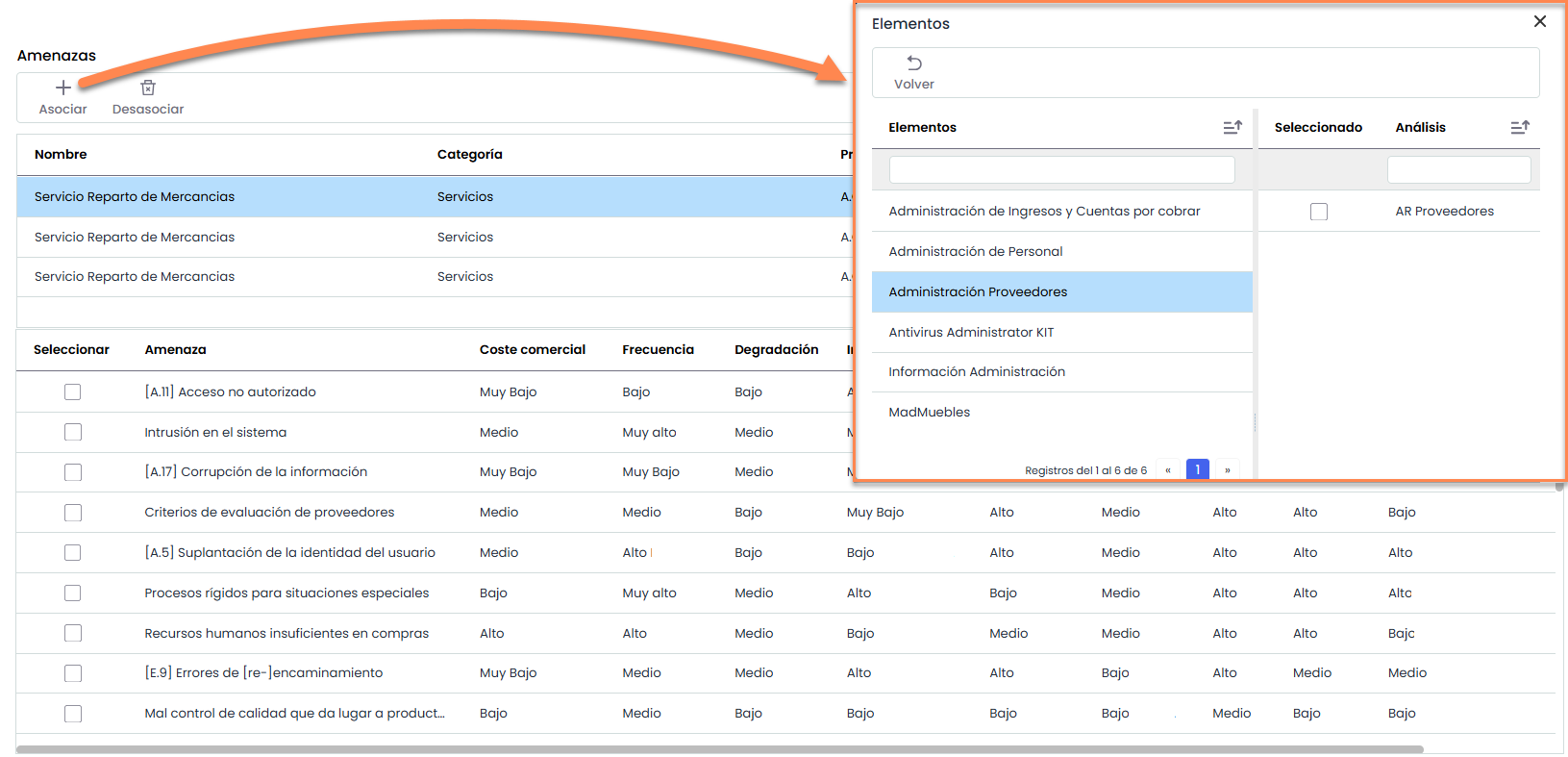Enable checkbox for Criterios de evaluación de proveedores
This screenshot has width=1568, height=757.
pyautogui.click(x=73, y=513)
